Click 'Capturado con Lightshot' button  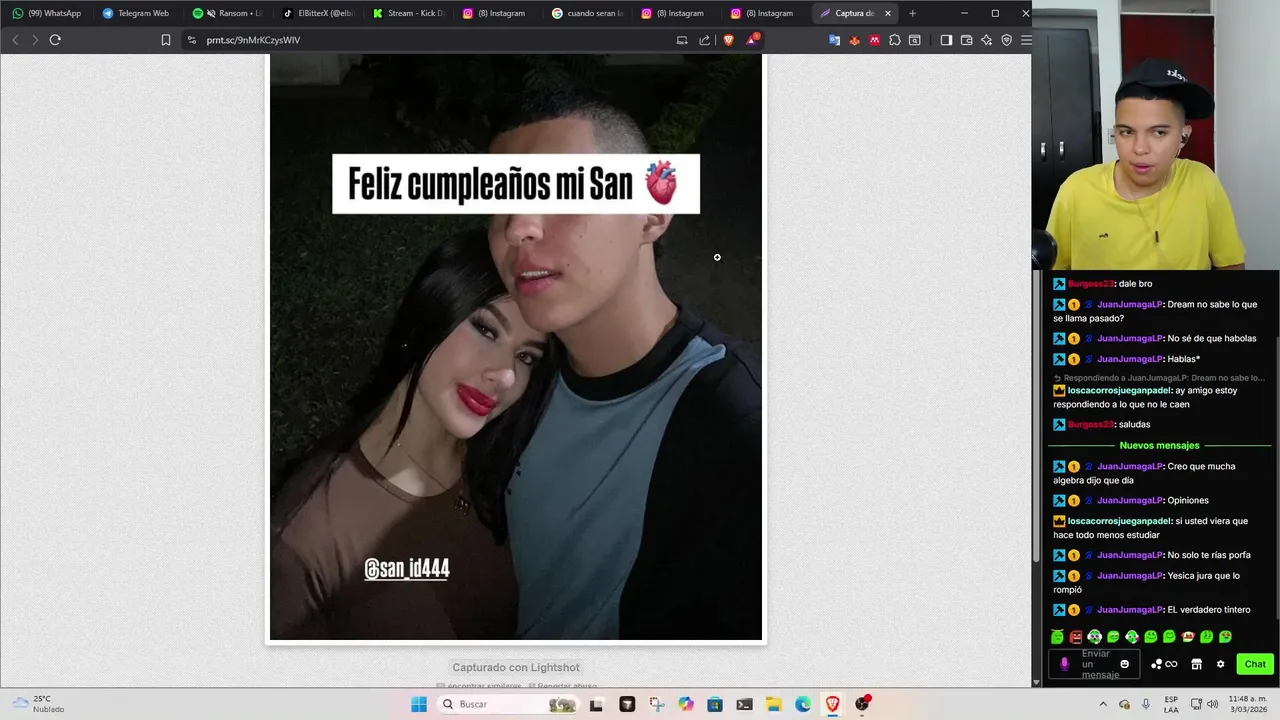click(x=516, y=667)
